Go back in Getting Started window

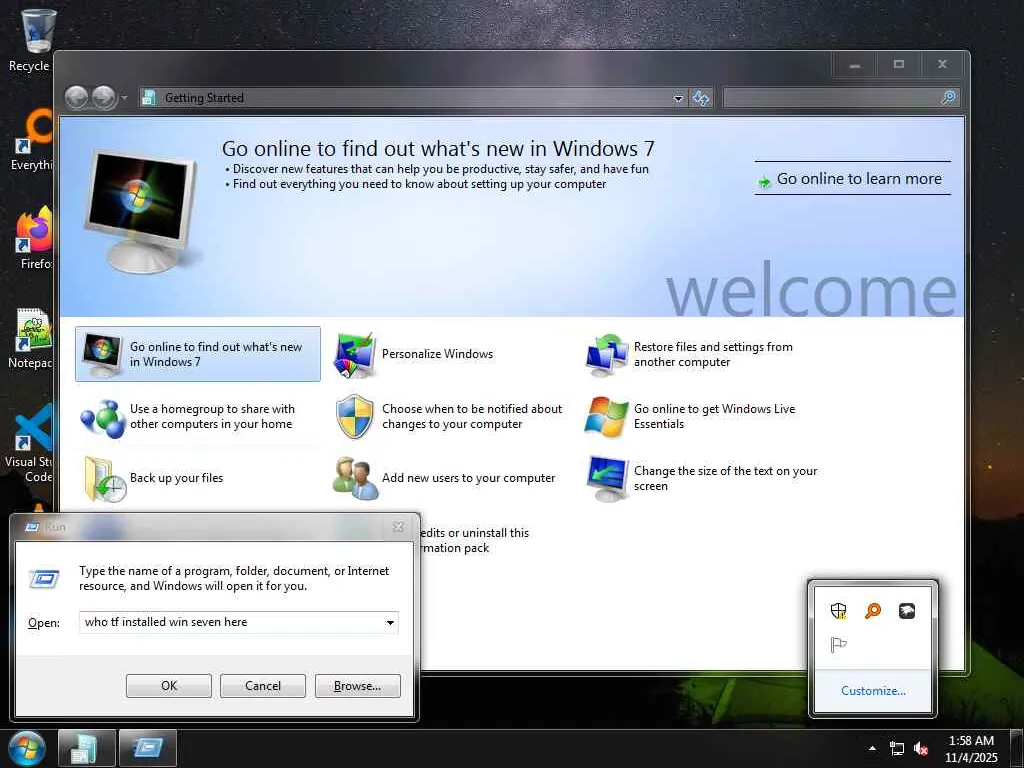tap(76, 98)
